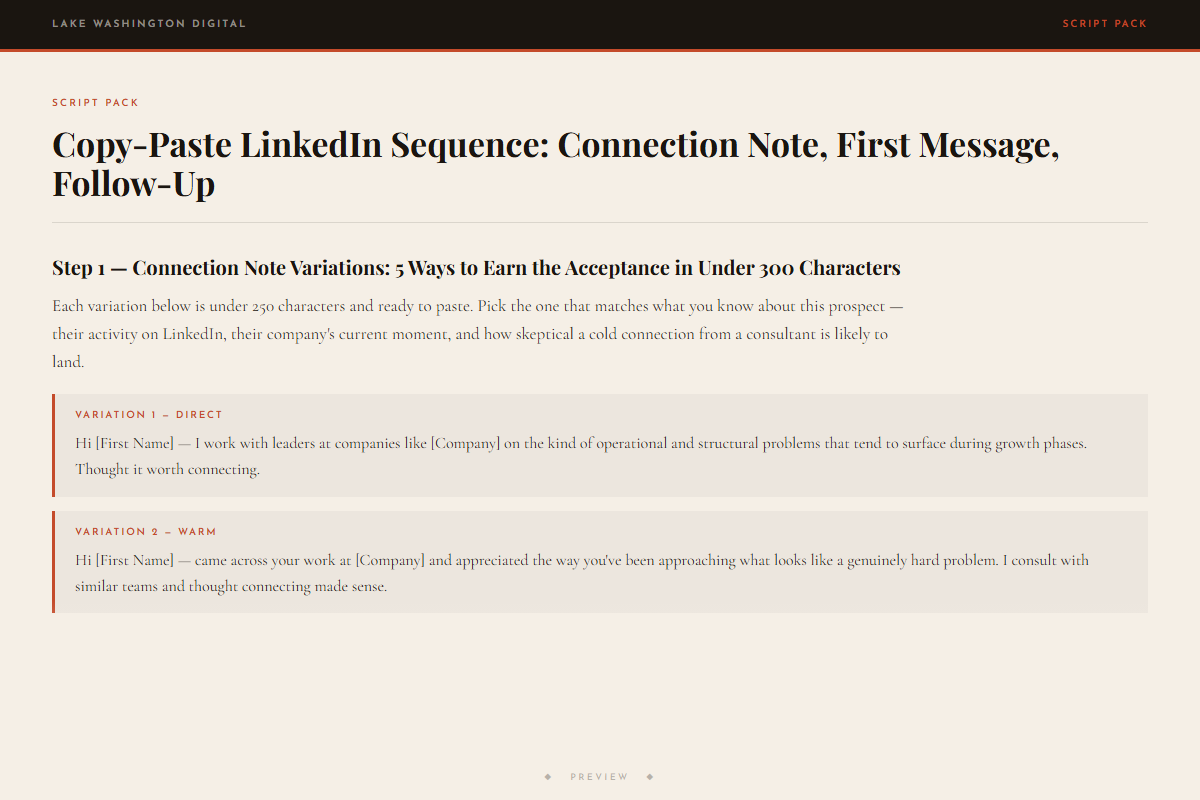The width and height of the screenshot is (1200, 800).
Task: Open the Lake Washington Digital home link
Action: pos(149,24)
